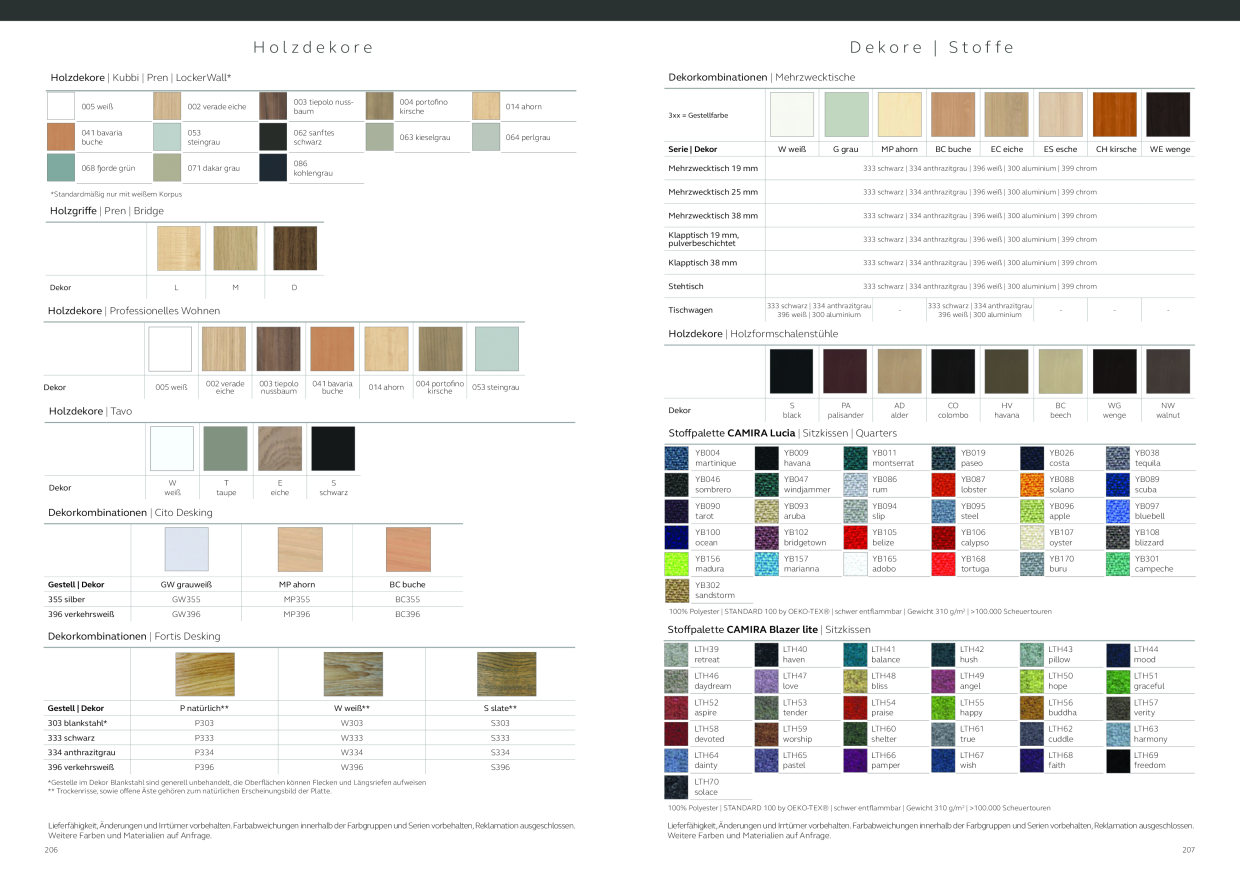Select the CH kirsche Mehrzwecktische swatch

[1114, 114]
